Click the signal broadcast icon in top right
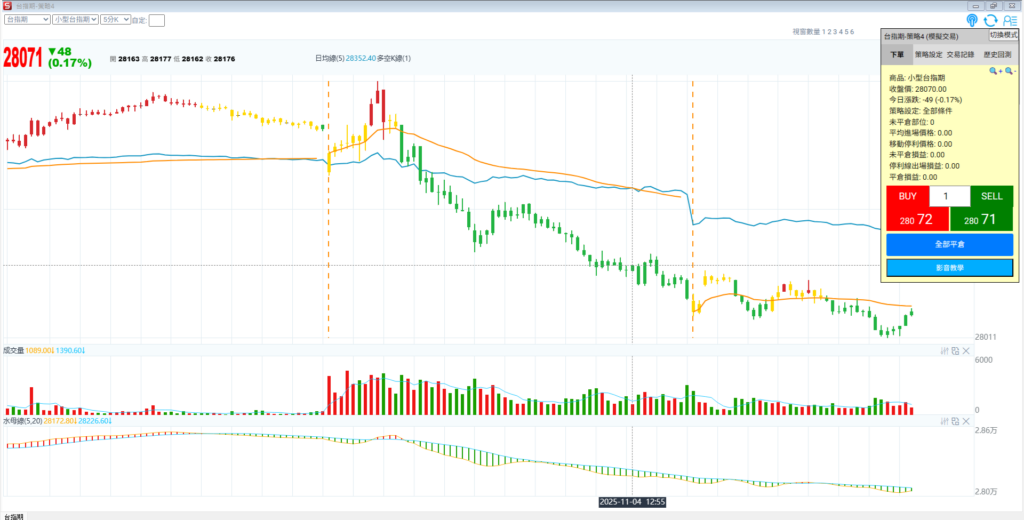Viewport: 1024px width, 520px height. tap(973, 20)
